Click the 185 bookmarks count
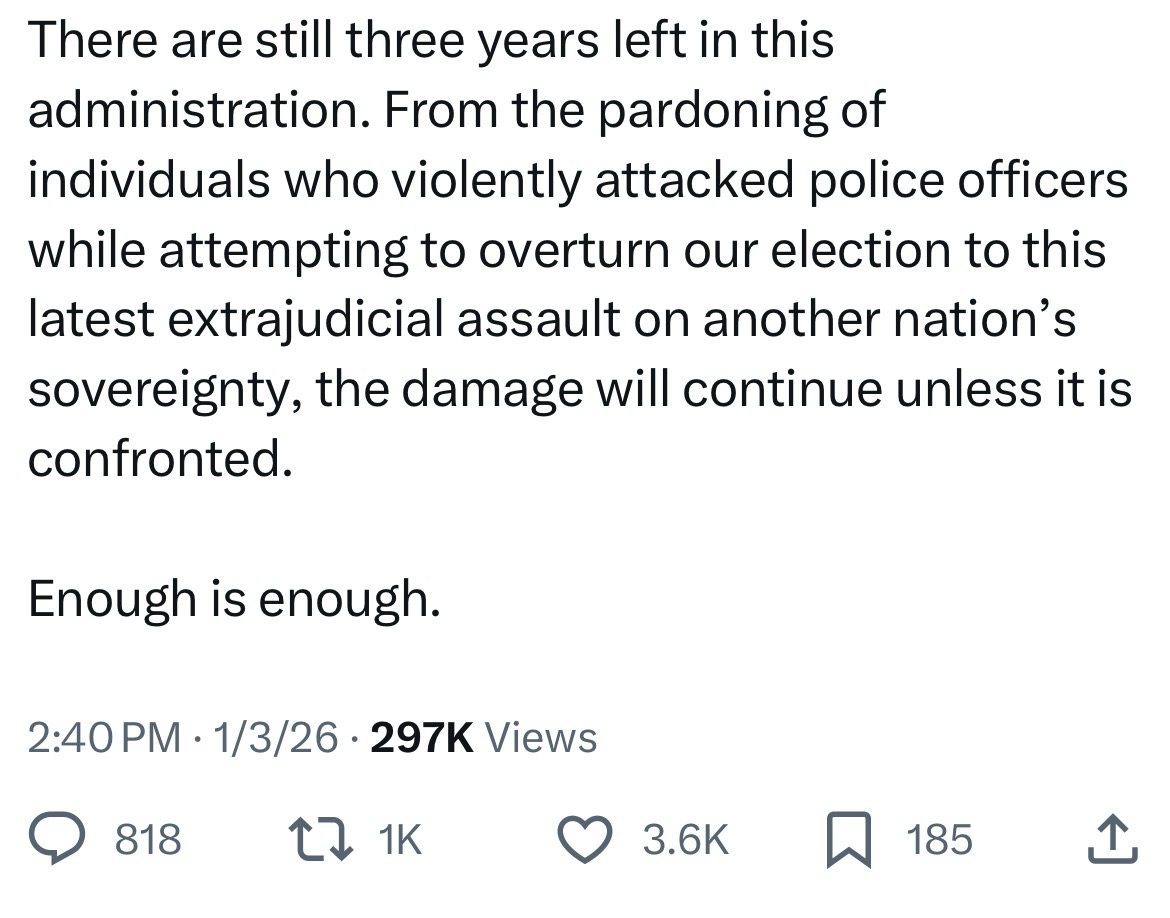1170x918 pixels. click(x=940, y=839)
